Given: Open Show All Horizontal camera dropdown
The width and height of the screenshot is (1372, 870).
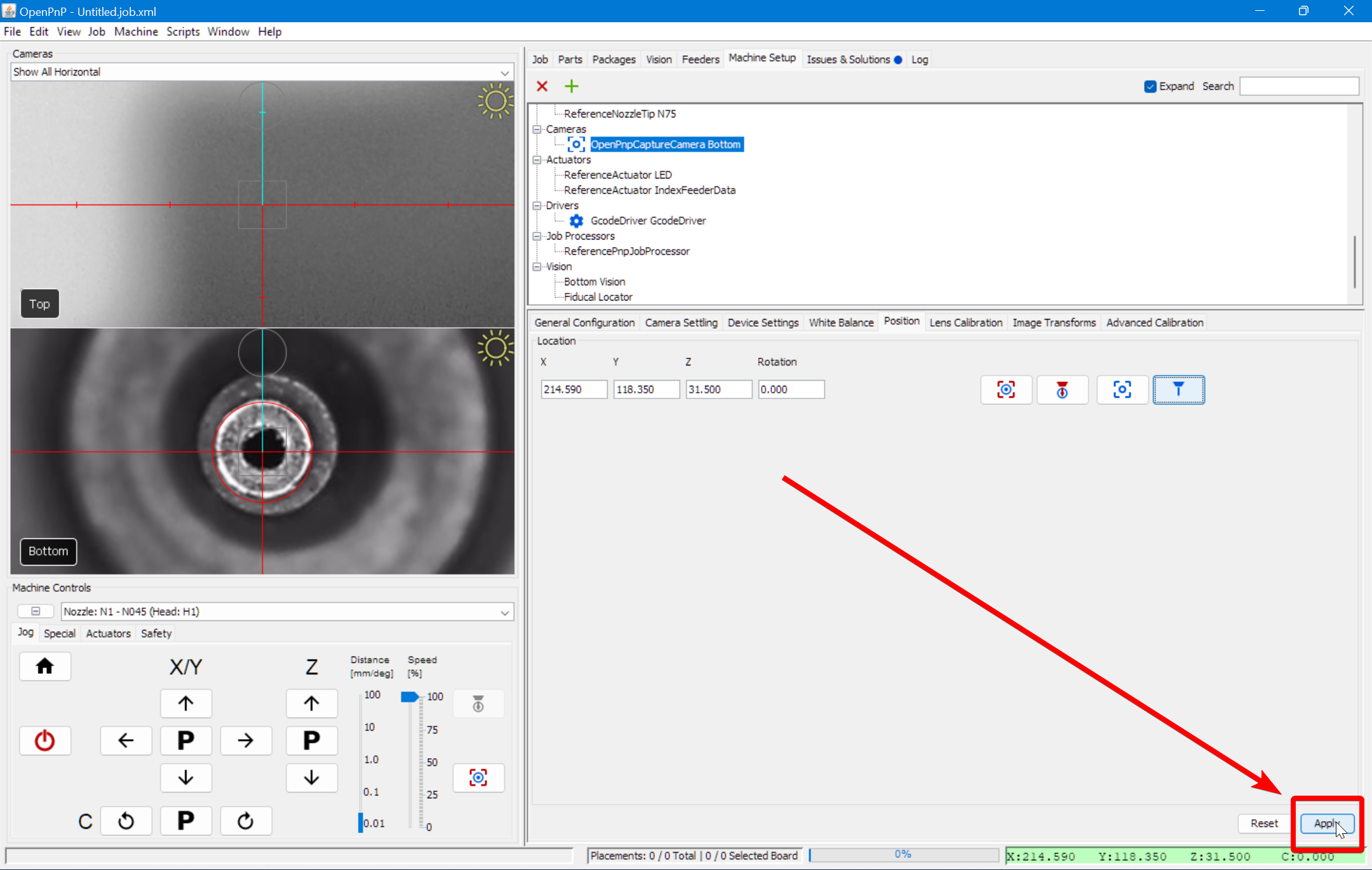Looking at the screenshot, I should pos(504,72).
